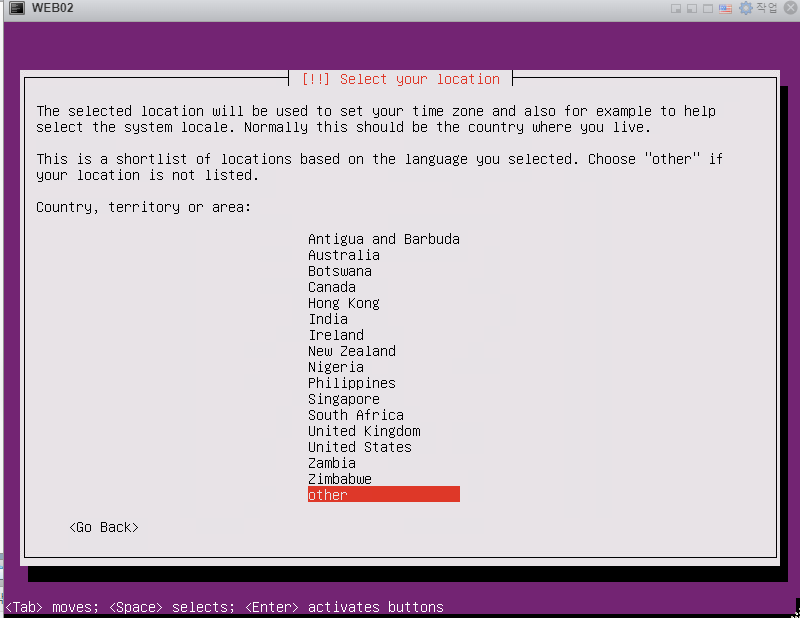This screenshot has height=618, width=800.
Task: Pick Zimbabwe from the country list
Action: (384, 479)
